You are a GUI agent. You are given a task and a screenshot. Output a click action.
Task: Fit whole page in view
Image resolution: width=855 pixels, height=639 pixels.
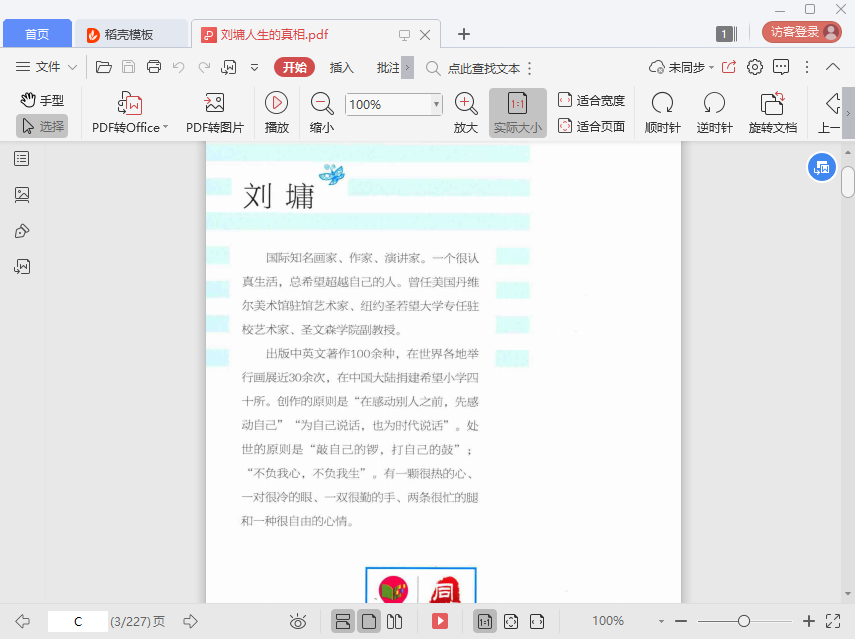(591, 126)
